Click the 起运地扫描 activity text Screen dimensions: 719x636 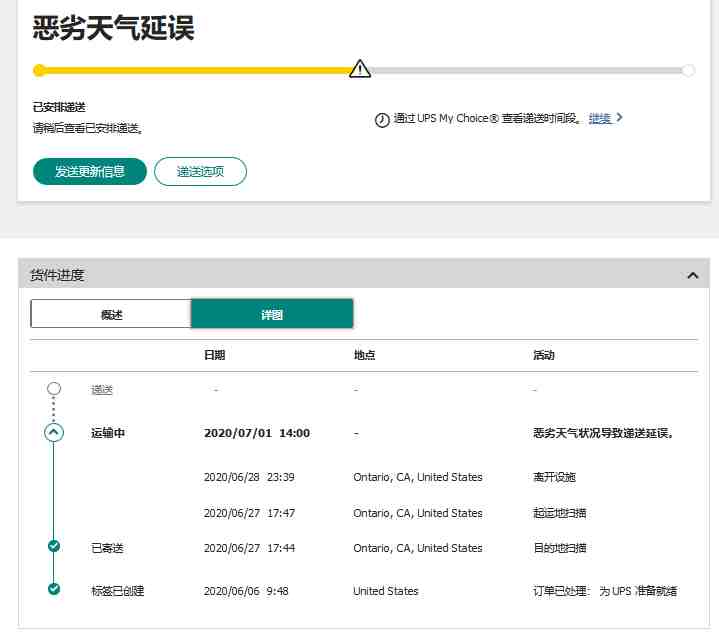559,513
